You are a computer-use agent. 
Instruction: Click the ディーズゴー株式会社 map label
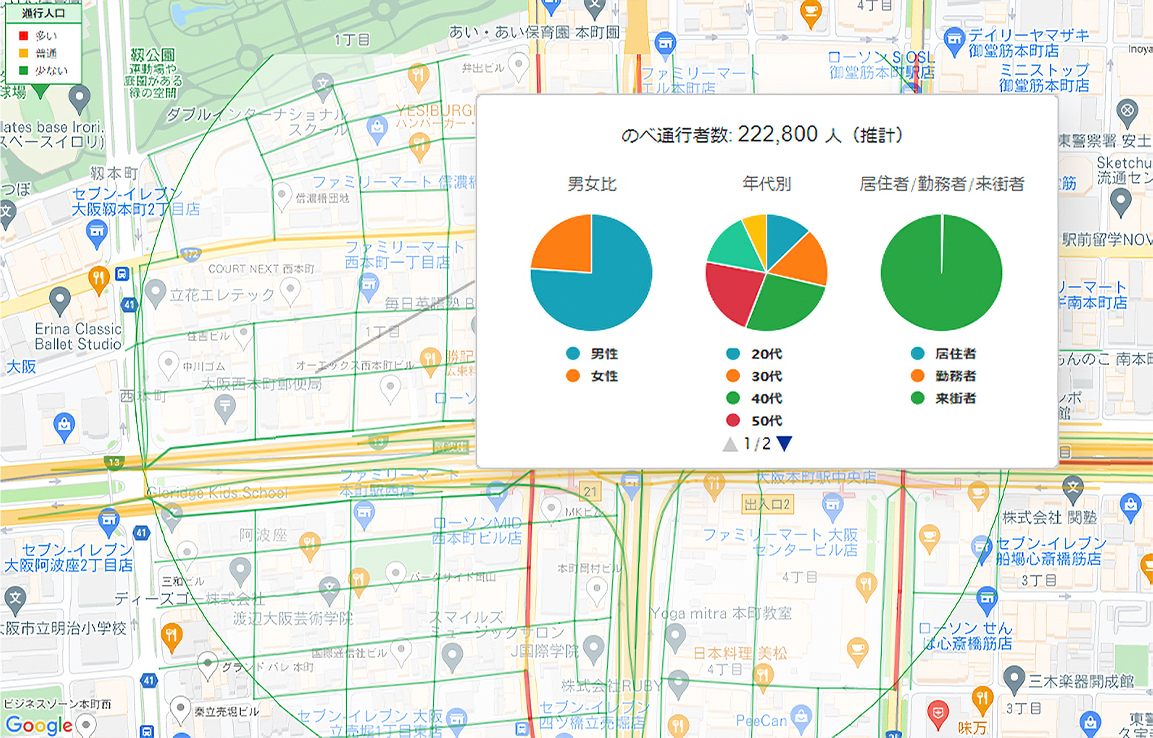pos(189,598)
